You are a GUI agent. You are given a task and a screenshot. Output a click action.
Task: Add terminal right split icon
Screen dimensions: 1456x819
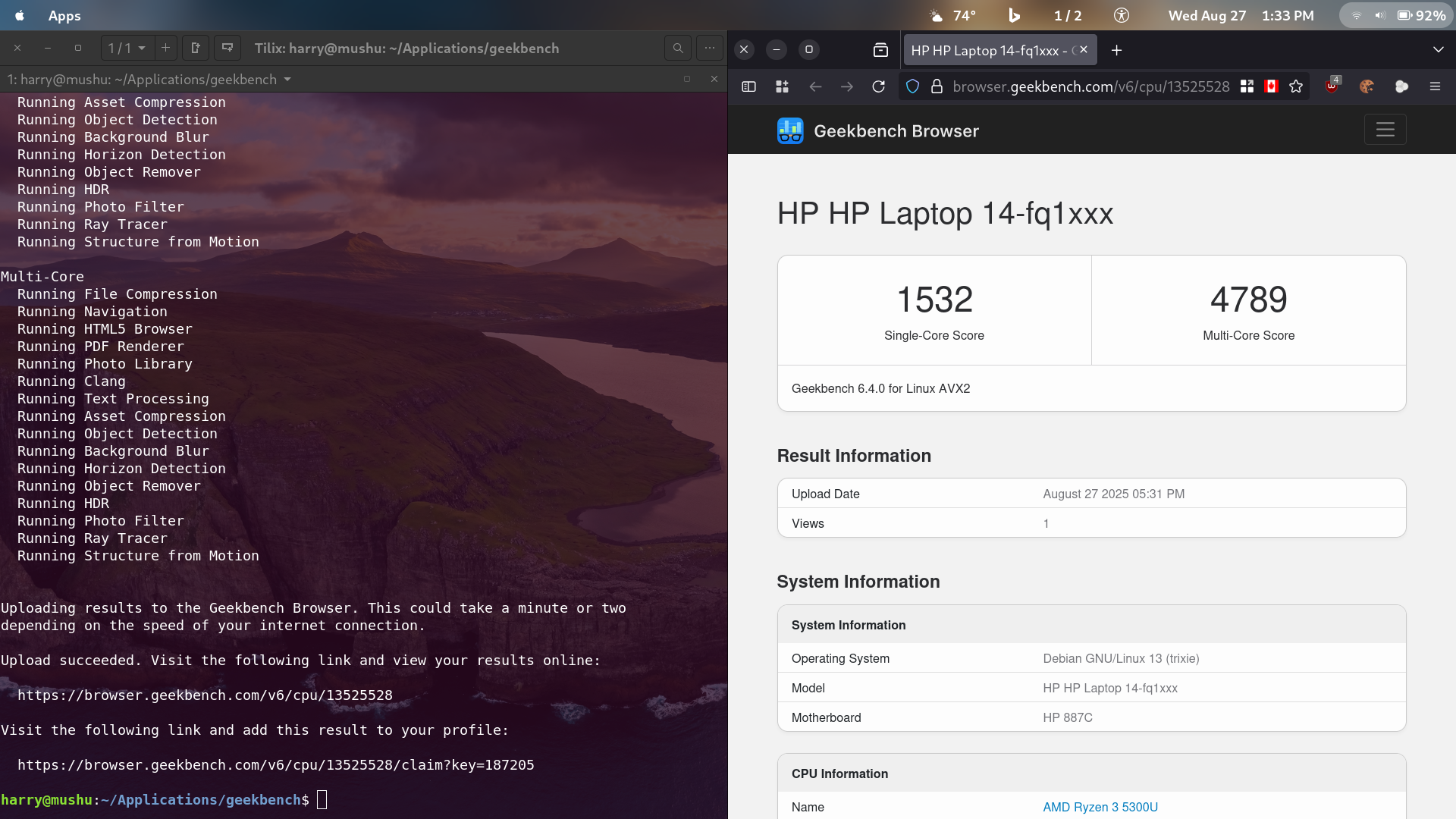[x=196, y=48]
